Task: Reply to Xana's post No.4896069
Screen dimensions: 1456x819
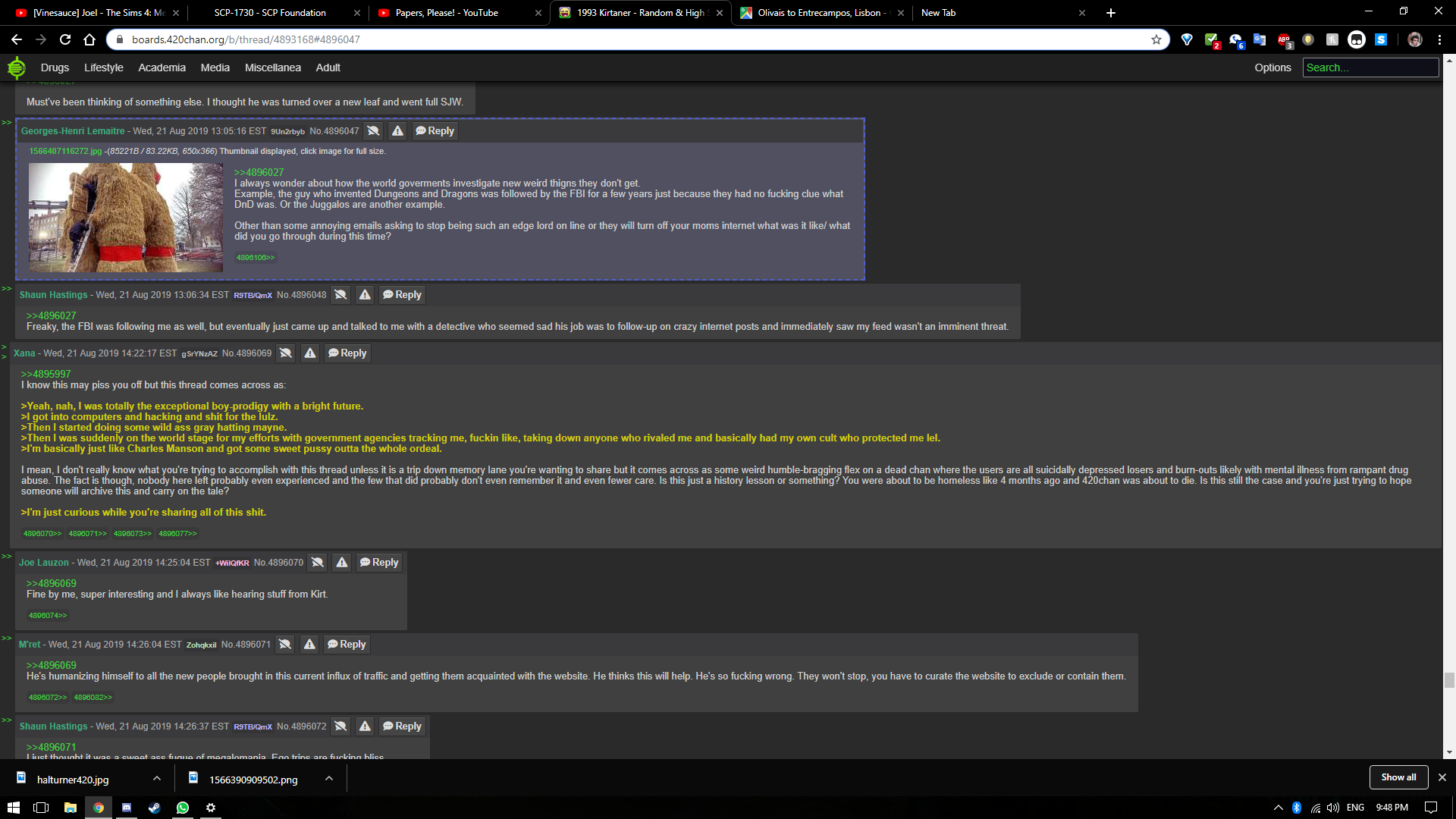Action: (347, 353)
